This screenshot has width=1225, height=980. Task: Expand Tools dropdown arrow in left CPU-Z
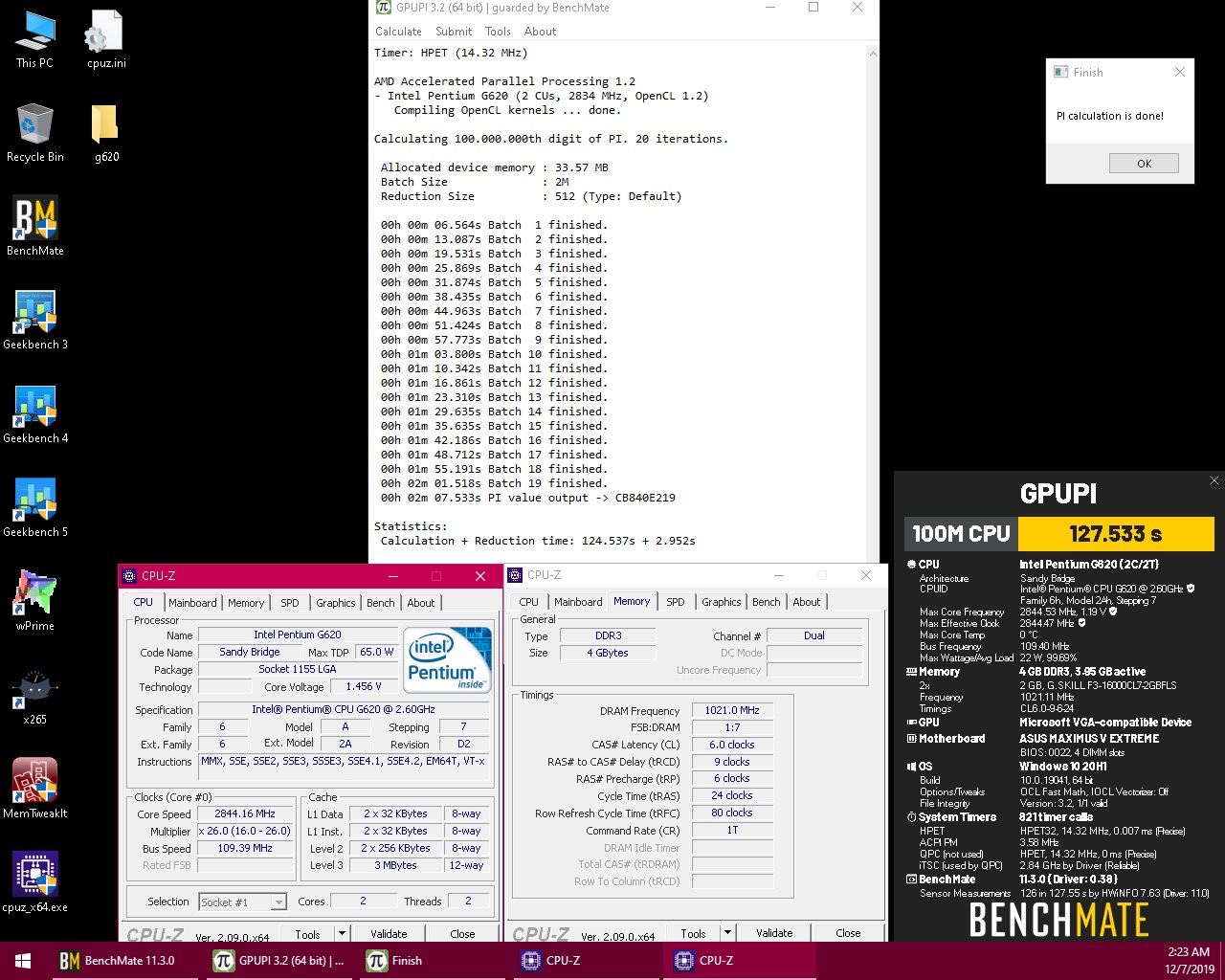pyautogui.click(x=342, y=933)
